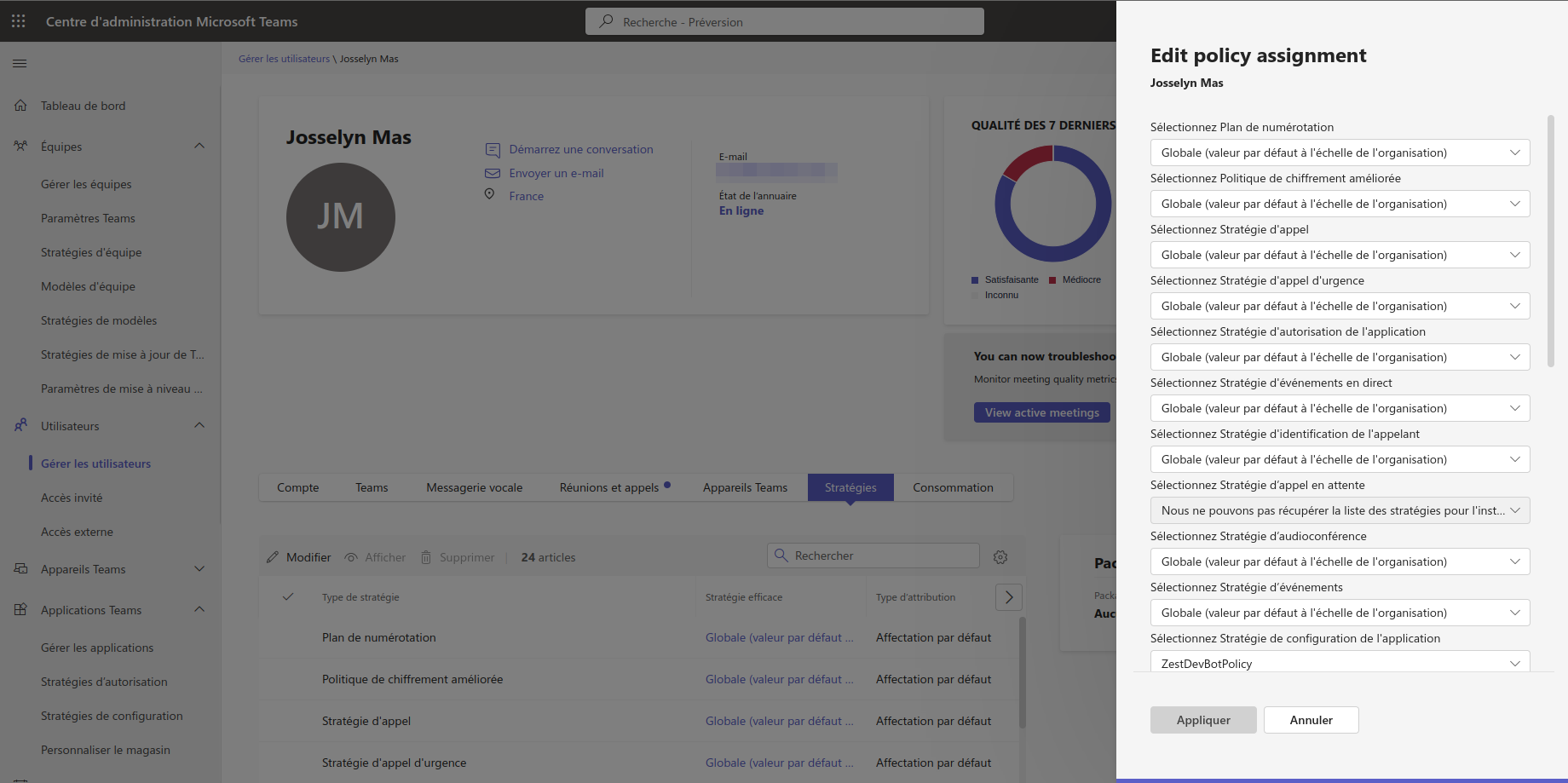
Task: Click the Modifier pencil icon
Action: (273, 557)
